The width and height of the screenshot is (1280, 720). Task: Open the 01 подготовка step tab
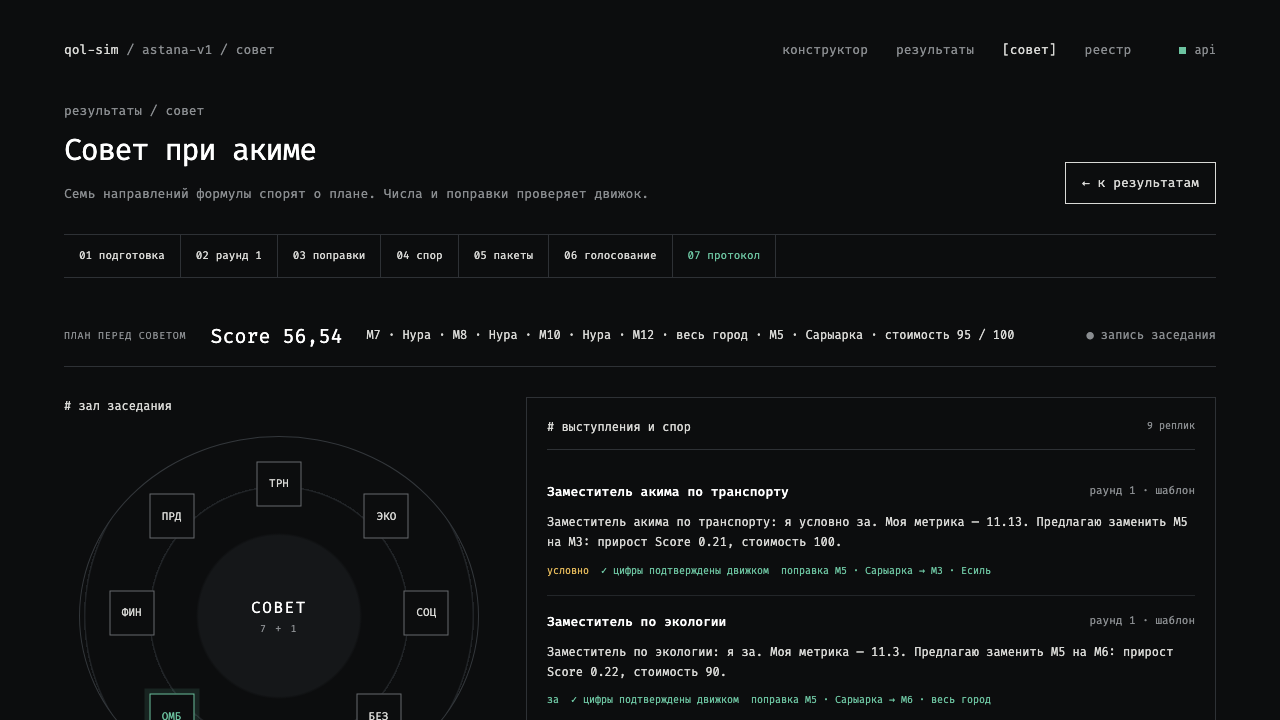coord(122,256)
